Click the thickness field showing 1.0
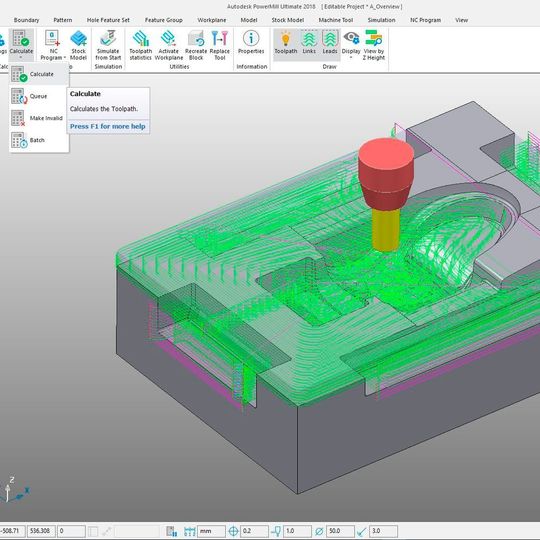Viewport: 540px width, 540px height. pos(297,531)
